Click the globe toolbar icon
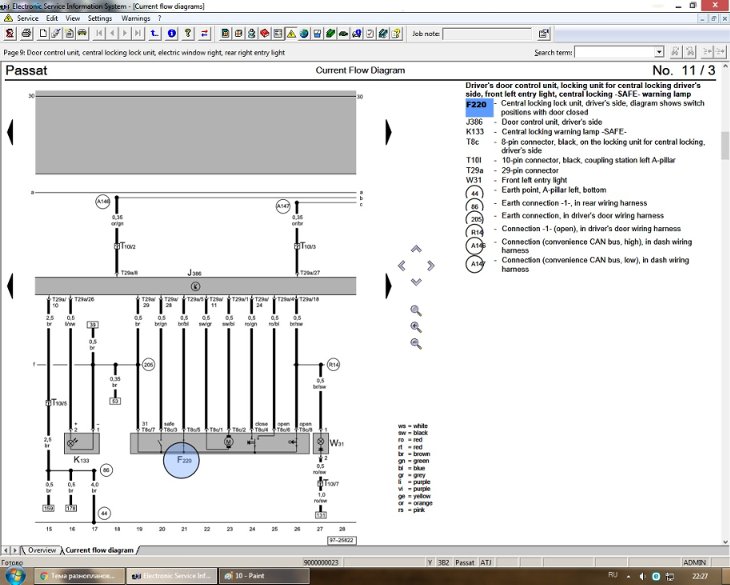Screen dimensions: 730x585 (304, 34)
